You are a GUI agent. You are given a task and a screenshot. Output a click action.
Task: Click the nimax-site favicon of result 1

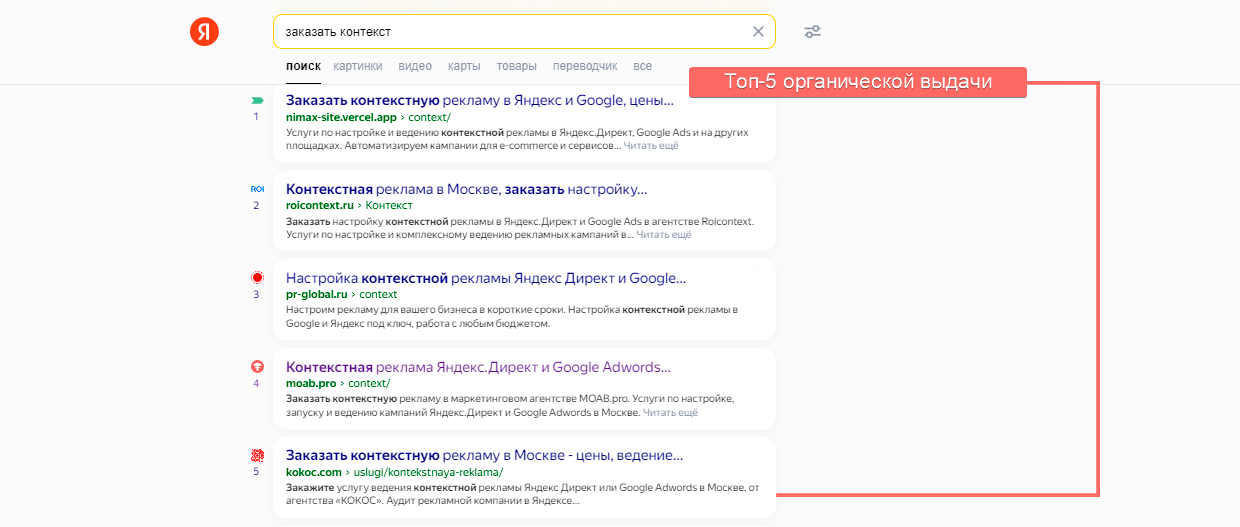coord(256,100)
